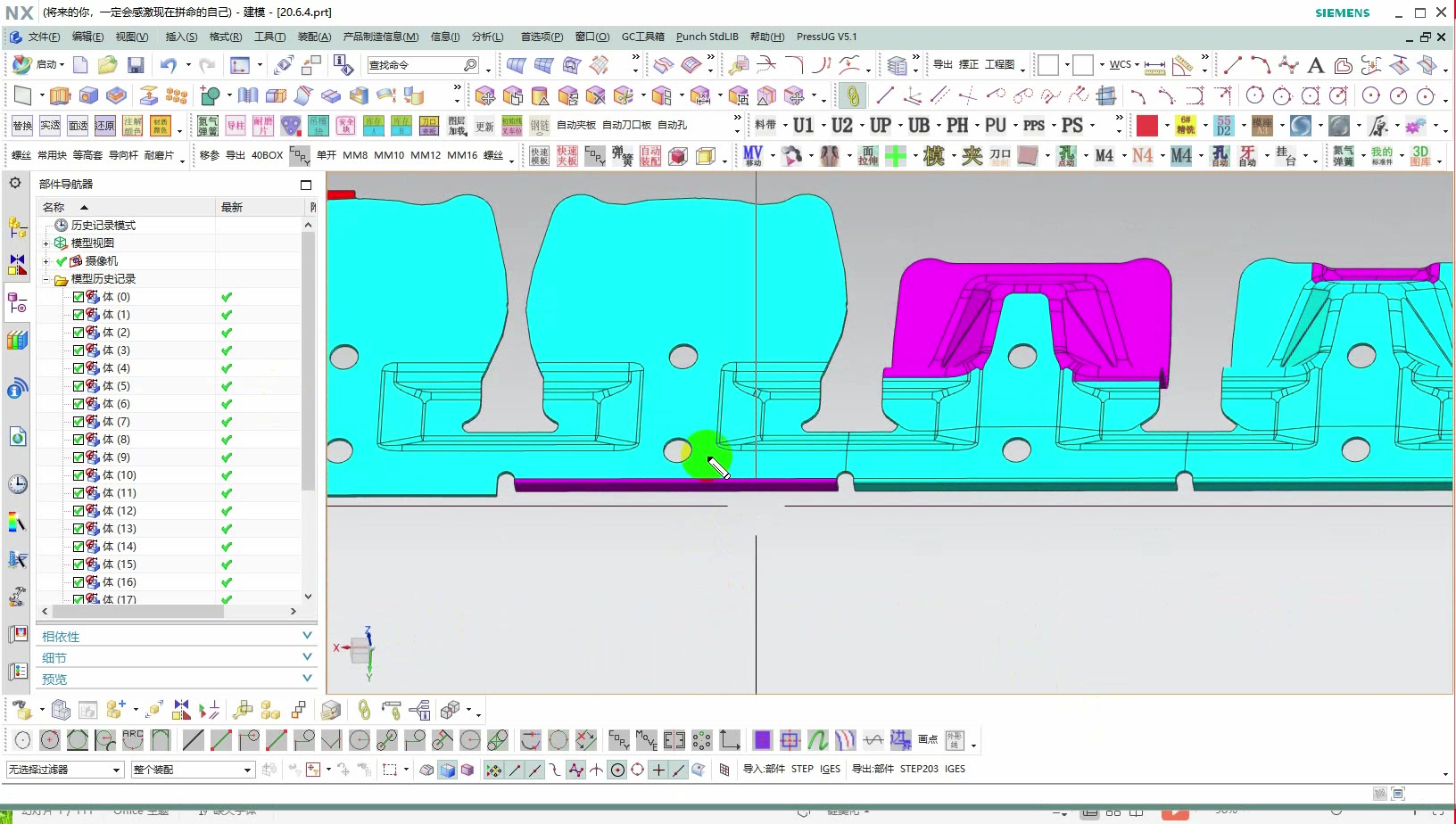The image size is (1456, 824).
Task: Open the 整个装配 scope dropdown
Action: tap(193, 770)
